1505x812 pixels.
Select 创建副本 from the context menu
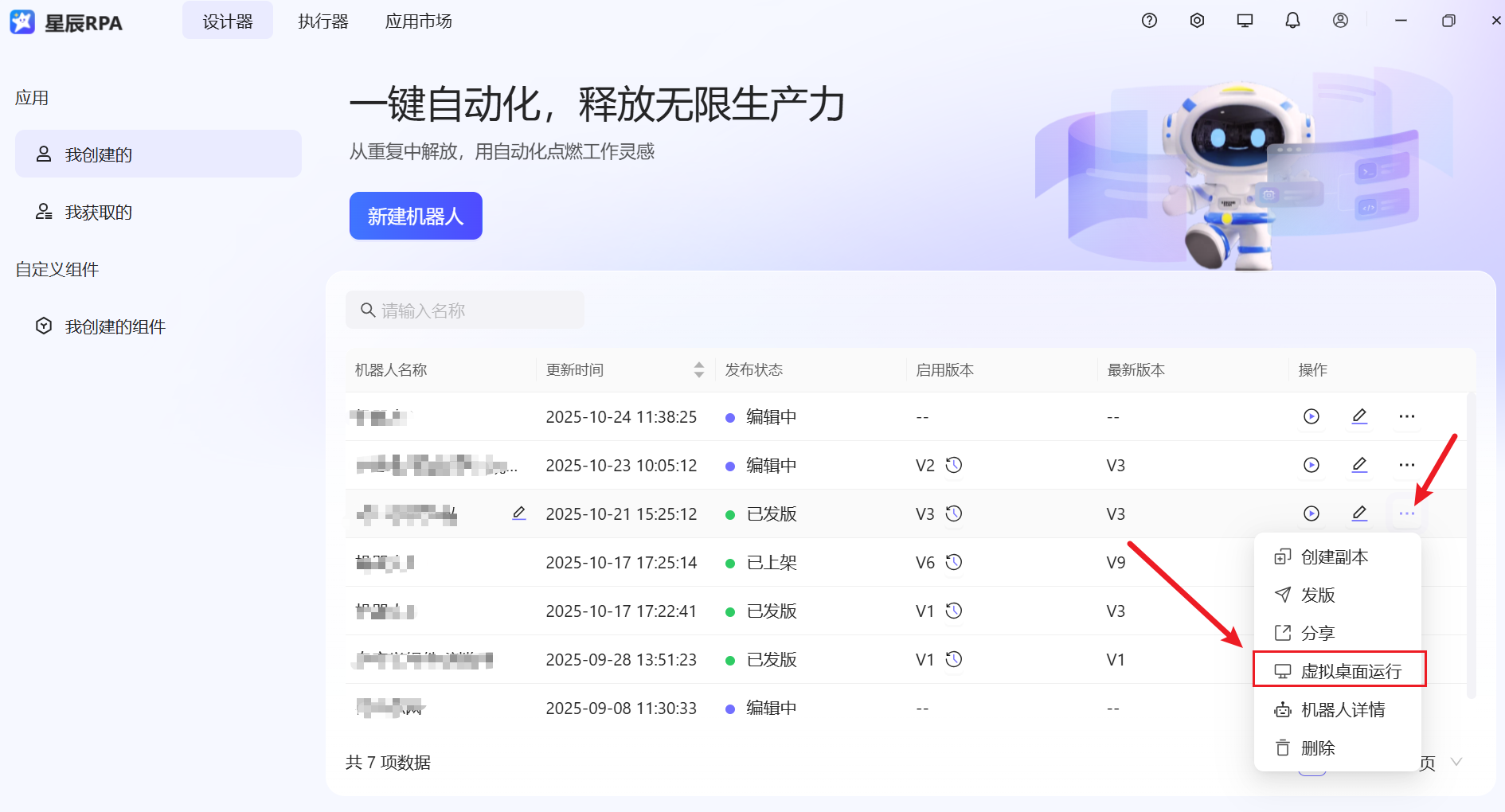coord(1334,556)
